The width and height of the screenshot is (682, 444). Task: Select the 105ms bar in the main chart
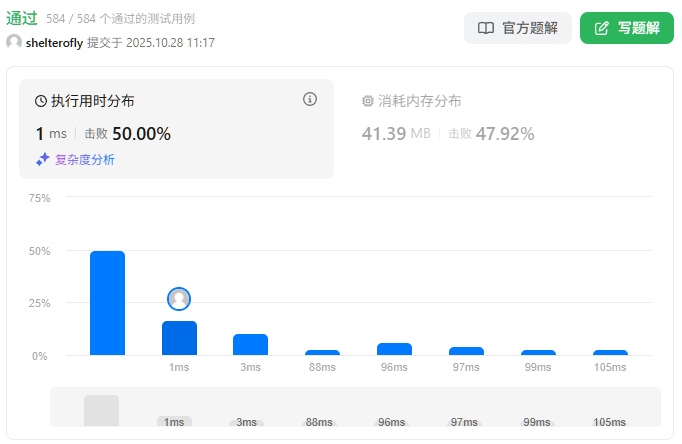(610, 352)
